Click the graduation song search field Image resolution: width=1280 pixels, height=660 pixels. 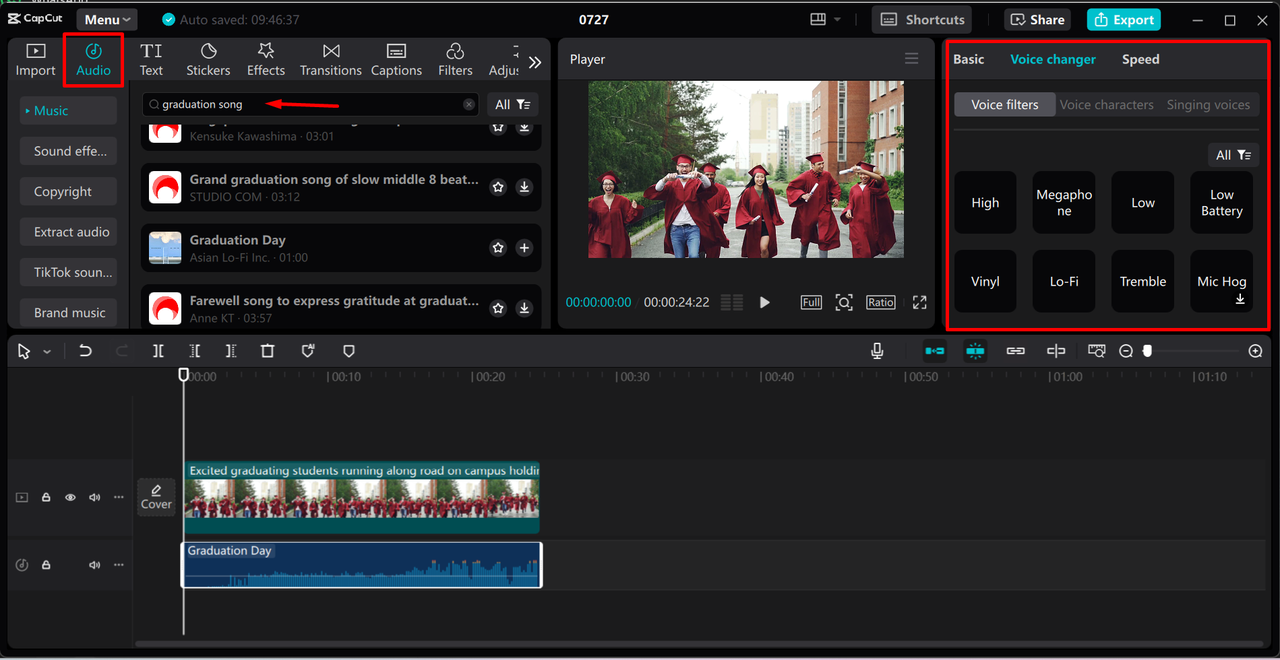tap(310, 104)
